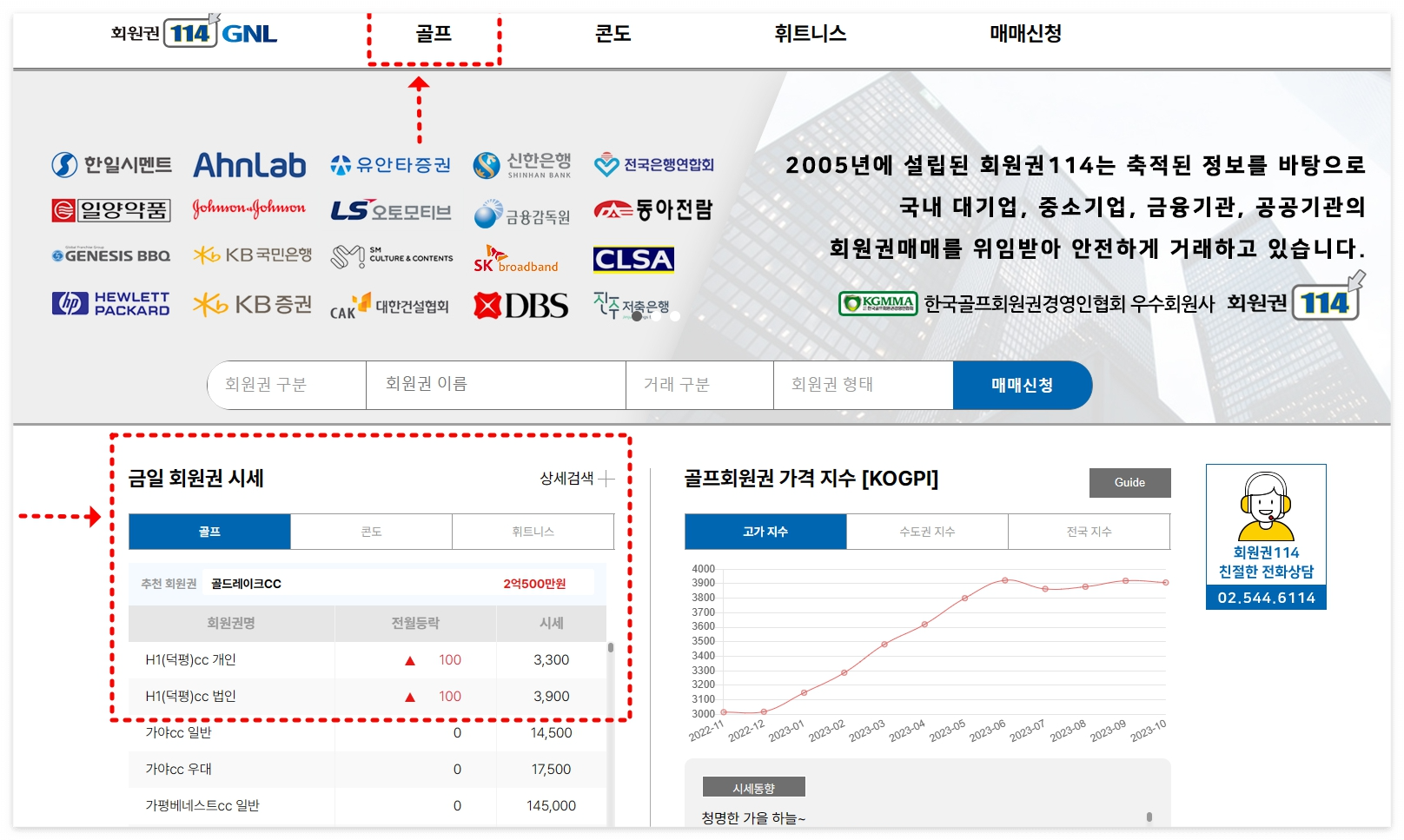Click the SK broadband logo
Screen dimensions: 1404x840
click(x=516, y=259)
